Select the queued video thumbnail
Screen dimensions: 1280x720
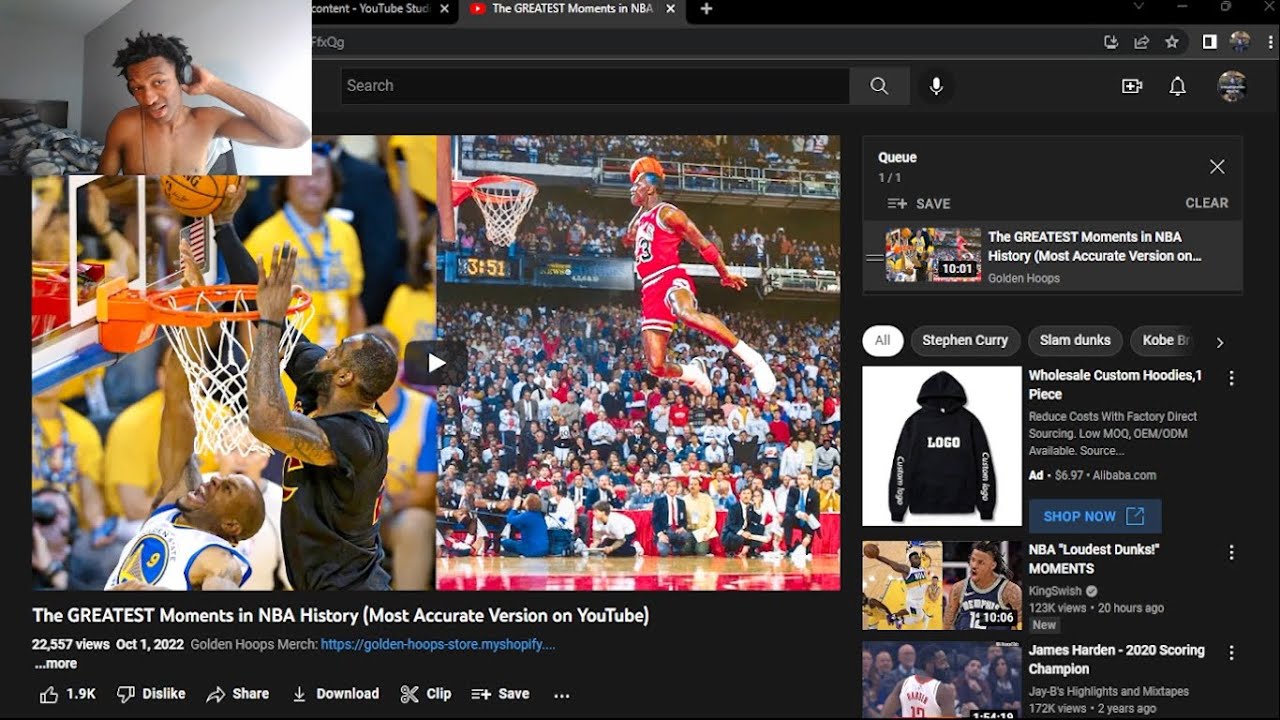[933, 255]
